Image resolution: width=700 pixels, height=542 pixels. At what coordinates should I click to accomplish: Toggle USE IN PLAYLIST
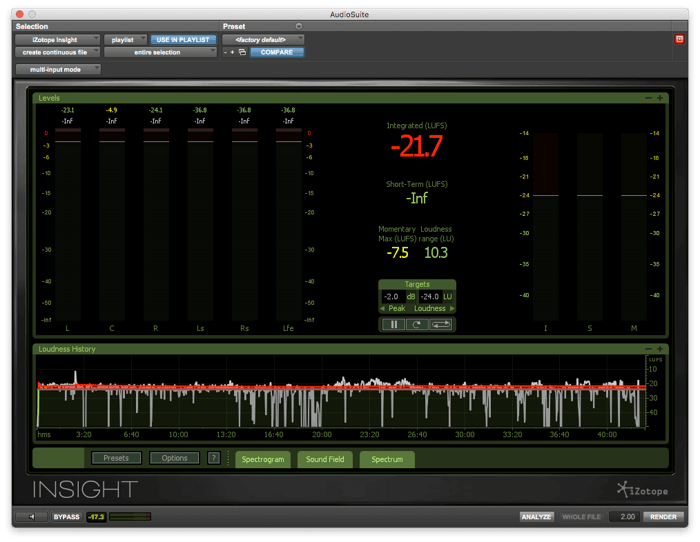(x=183, y=40)
